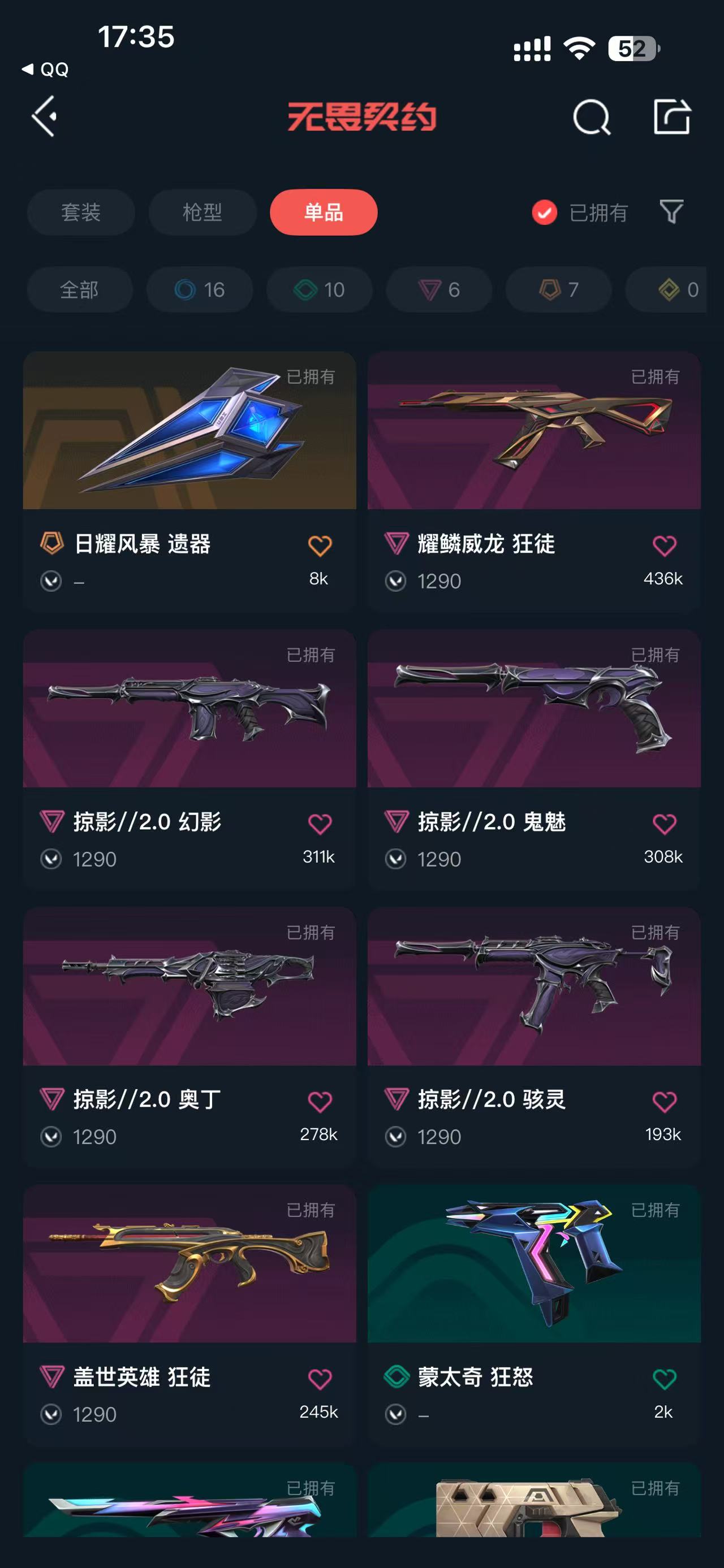Filter by blue tier with 16 items
Screen dimensions: 724x1568
click(200, 290)
